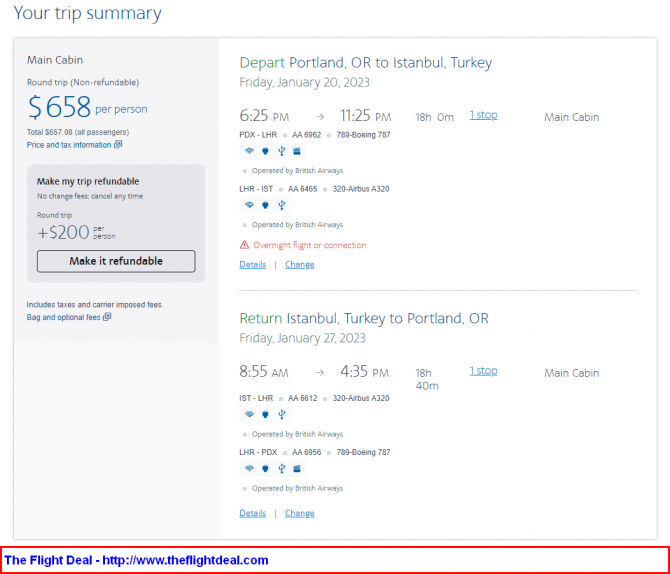Click Wi-Fi icon for LHR - IST flight
Viewport: 670px width, 574px height.
(249, 205)
